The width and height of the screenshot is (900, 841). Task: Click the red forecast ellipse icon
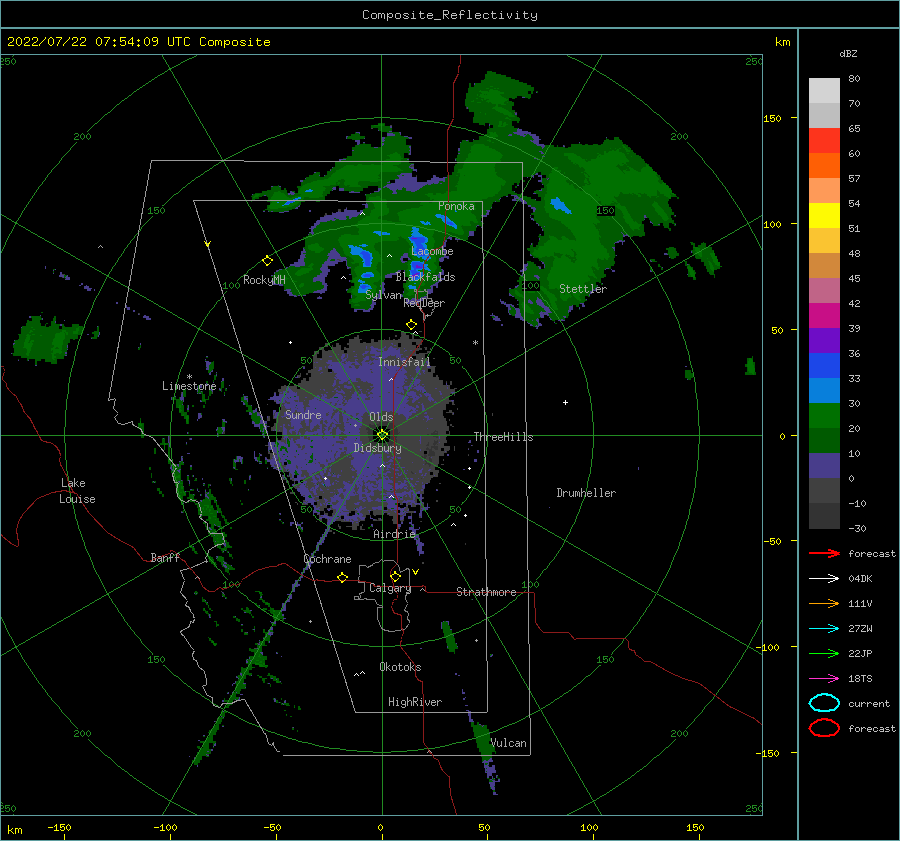(824, 728)
